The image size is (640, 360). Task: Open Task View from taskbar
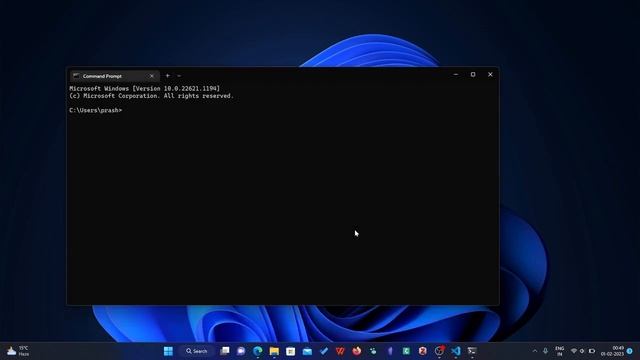(x=224, y=351)
